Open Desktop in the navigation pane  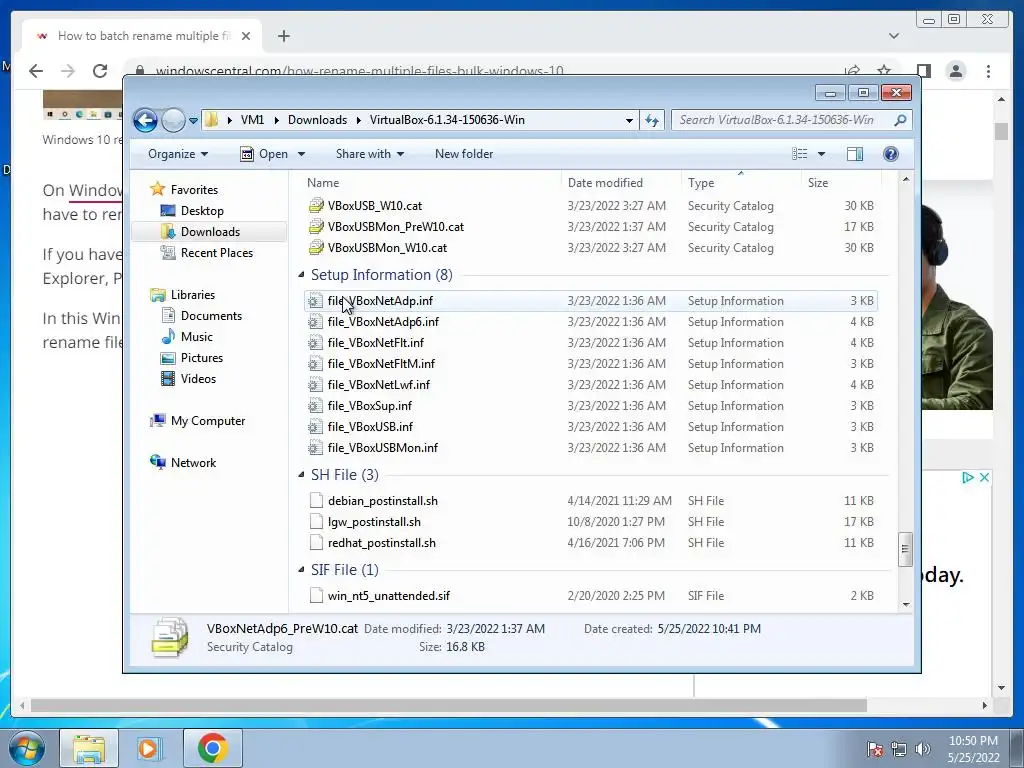click(202, 210)
